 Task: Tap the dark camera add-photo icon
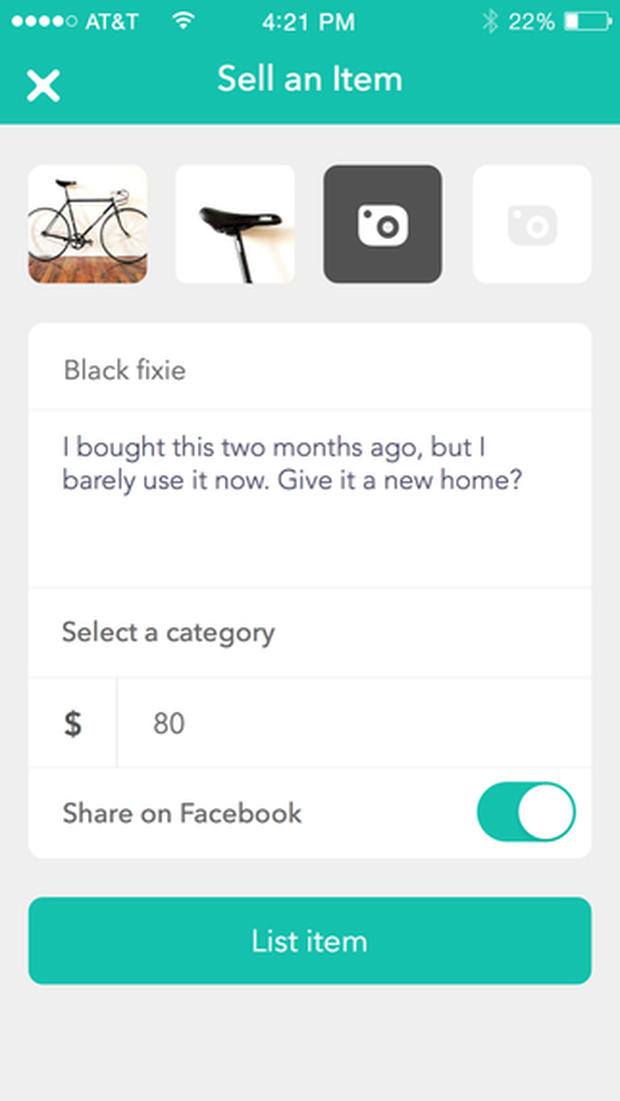(382, 224)
